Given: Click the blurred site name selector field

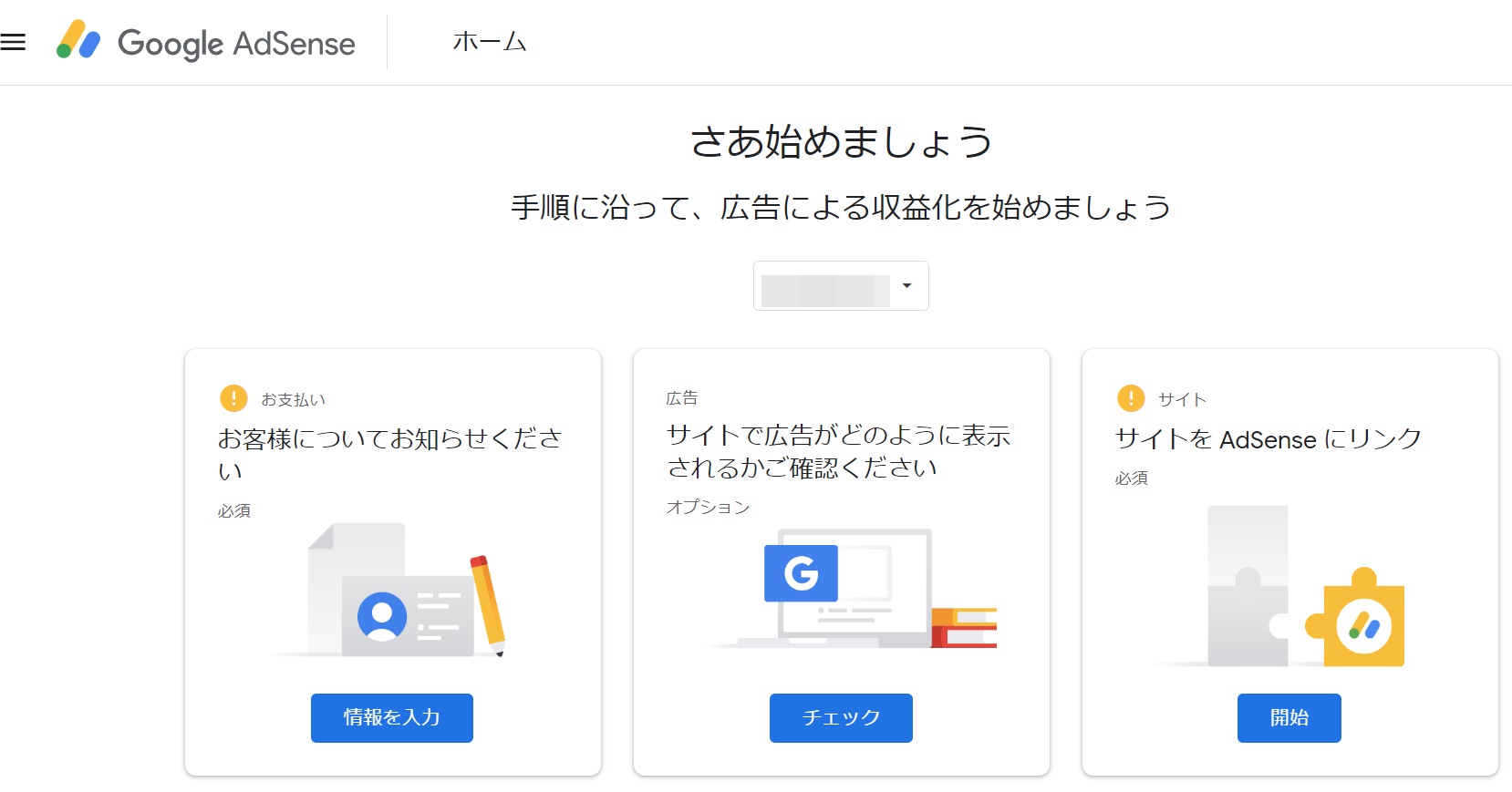Looking at the screenshot, I should 825,290.
